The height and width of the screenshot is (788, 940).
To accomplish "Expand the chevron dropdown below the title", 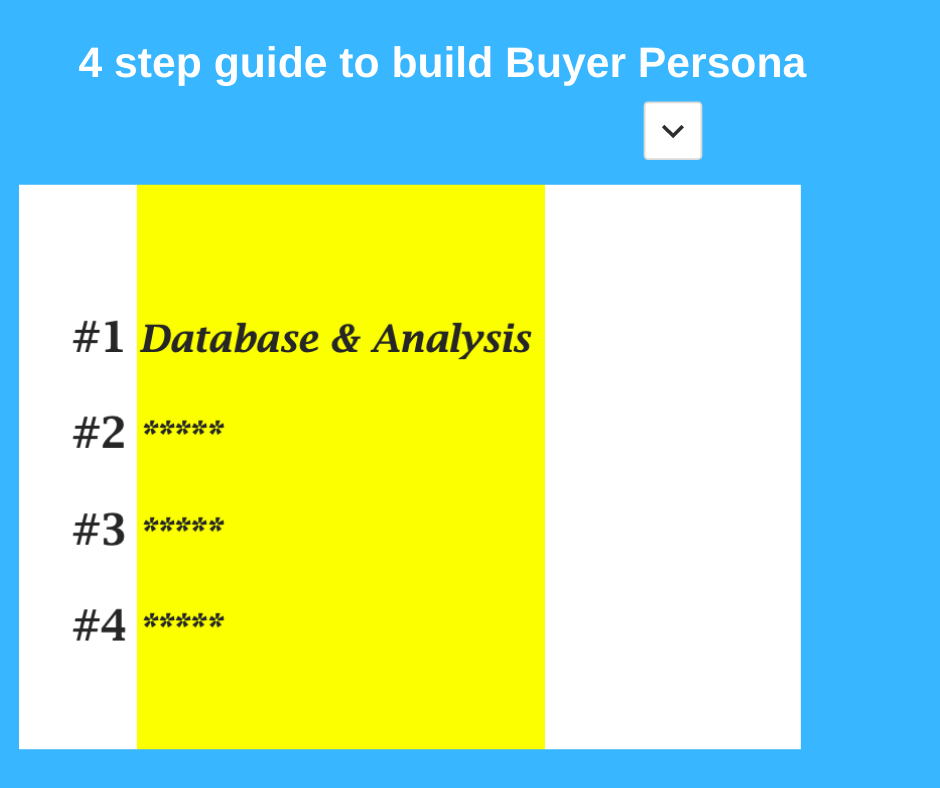I will click(x=673, y=131).
